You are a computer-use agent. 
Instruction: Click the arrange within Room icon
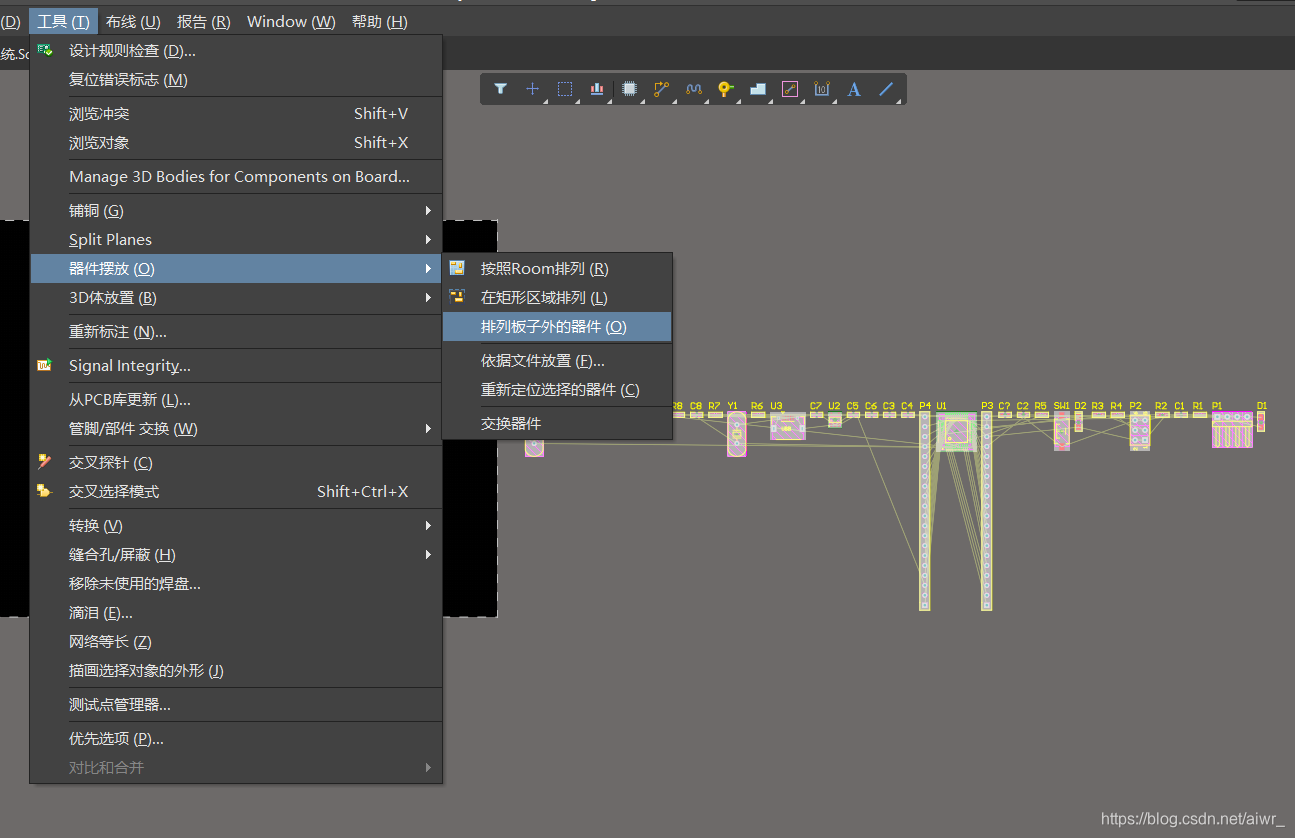pyautogui.click(x=457, y=268)
